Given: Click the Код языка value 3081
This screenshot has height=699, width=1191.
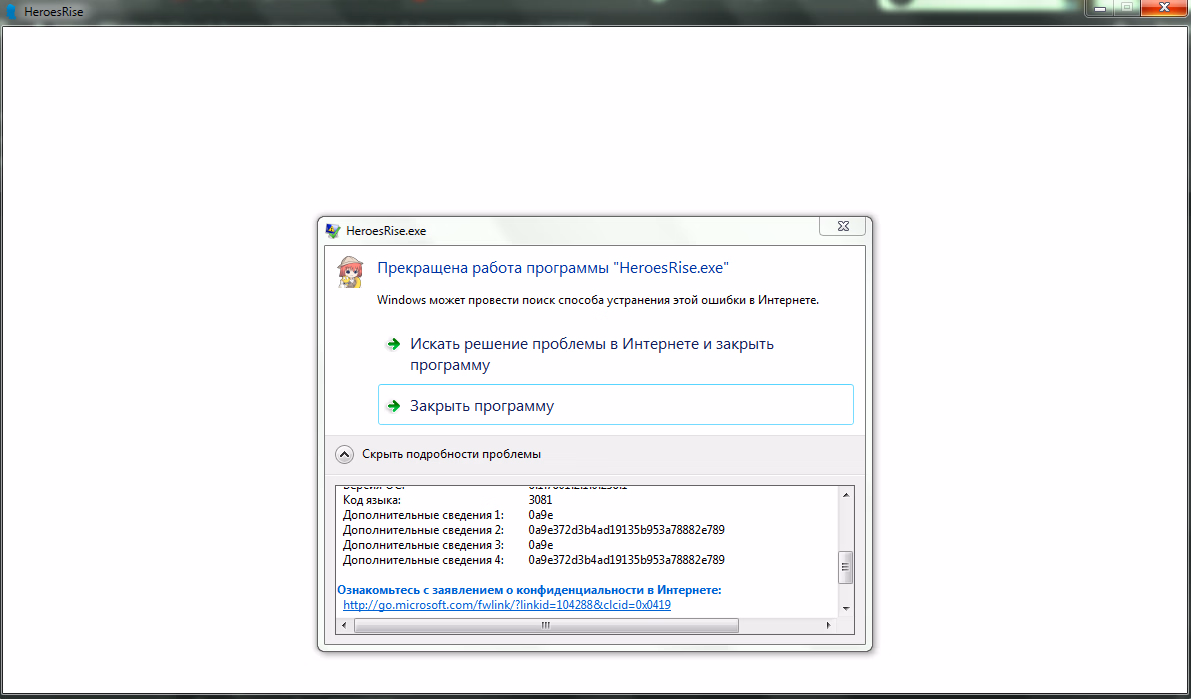Looking at the screenshot, I should pos(540,500).
